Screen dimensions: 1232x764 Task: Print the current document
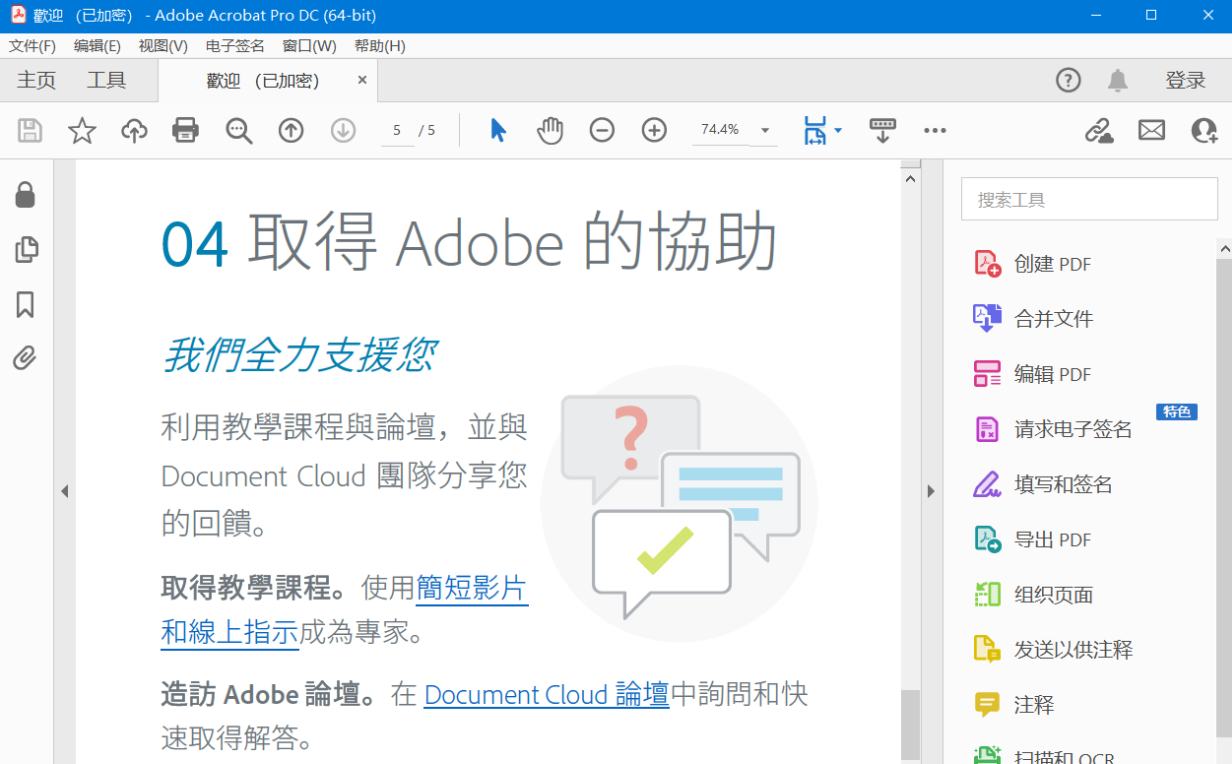point(185,130)
